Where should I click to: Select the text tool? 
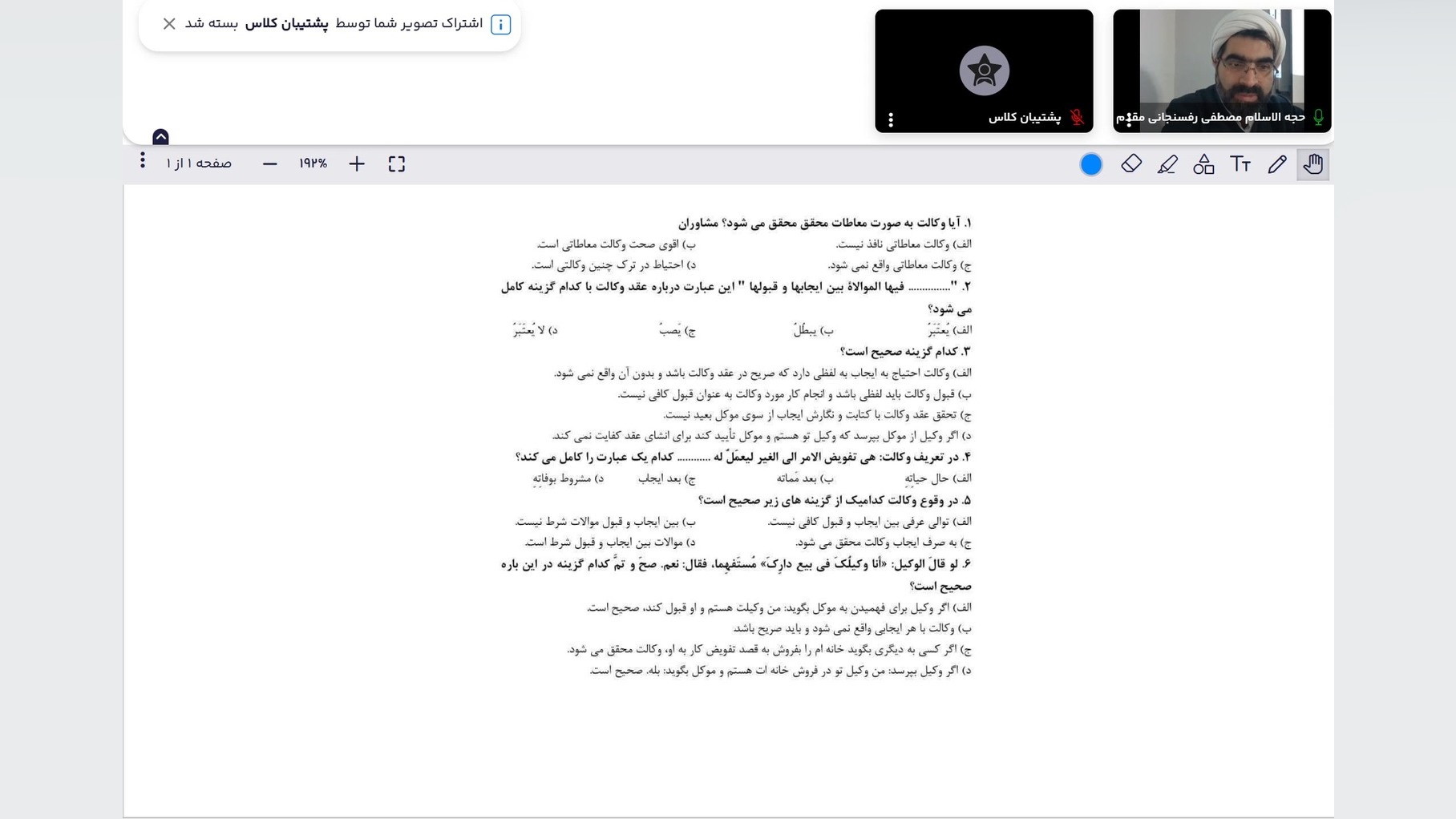1240,164
